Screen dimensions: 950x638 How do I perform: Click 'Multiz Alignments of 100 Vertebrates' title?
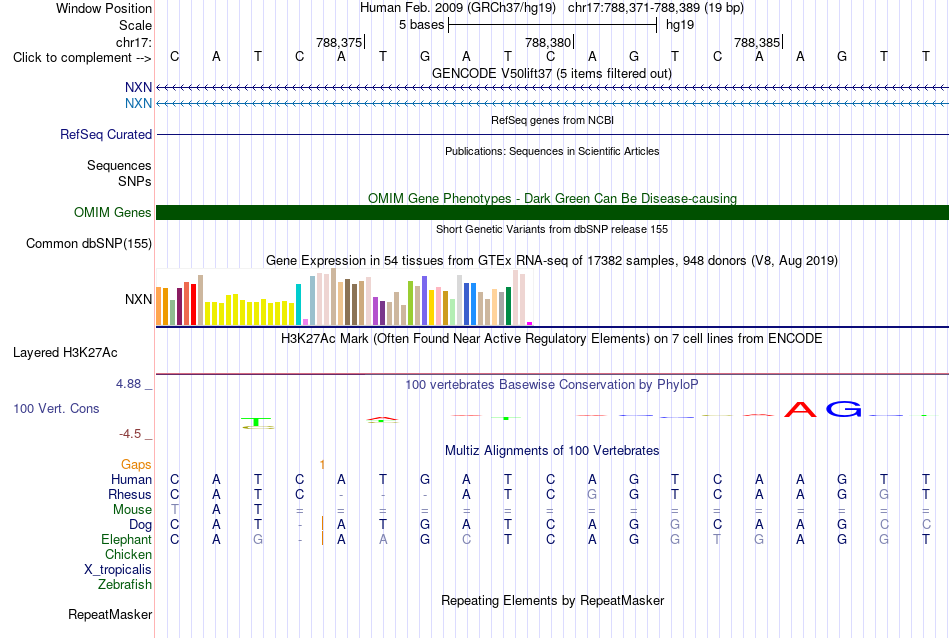(x=552, y=450)
